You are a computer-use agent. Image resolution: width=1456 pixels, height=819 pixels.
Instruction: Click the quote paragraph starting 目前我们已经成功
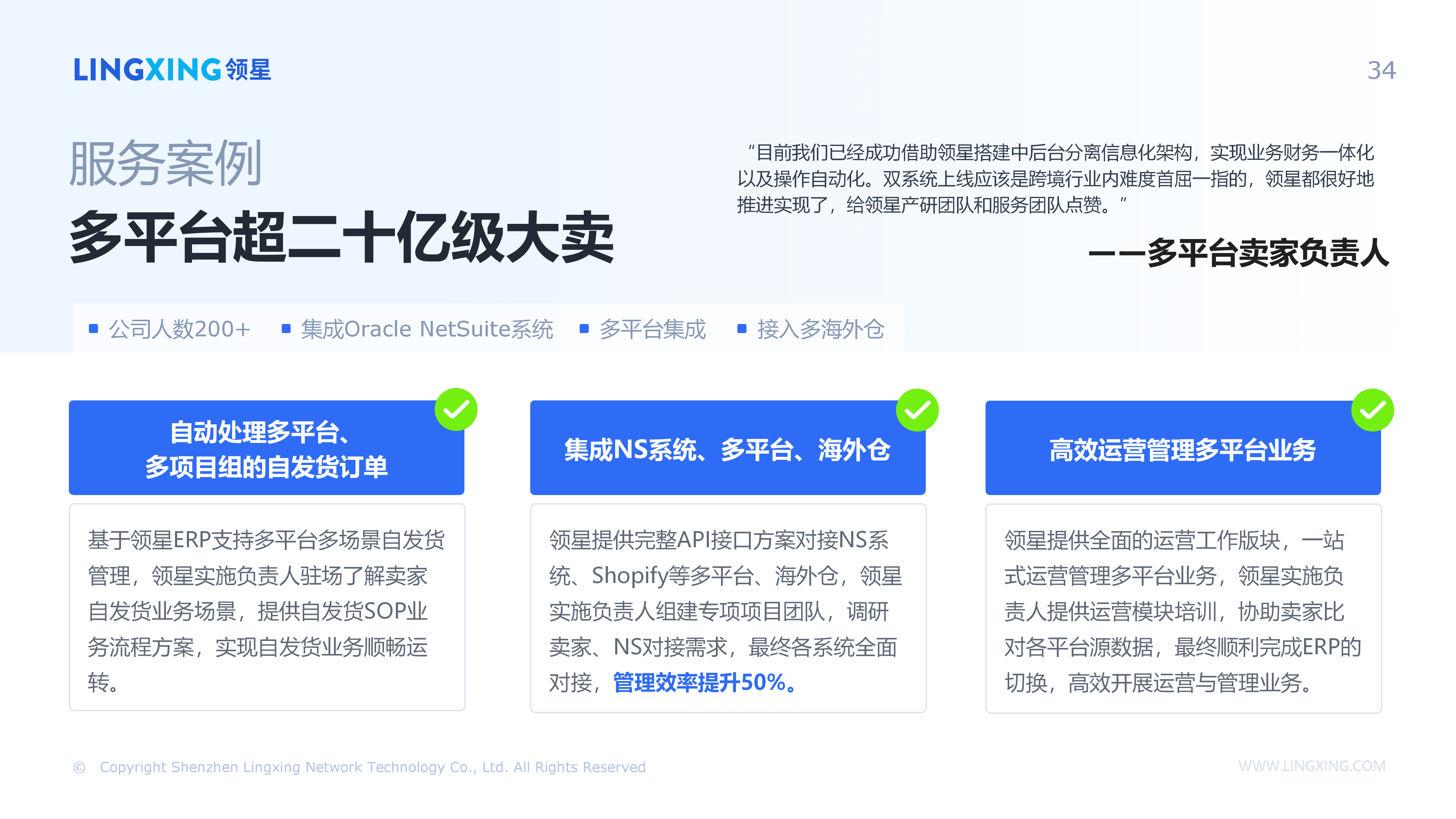tap(1056, 179)
